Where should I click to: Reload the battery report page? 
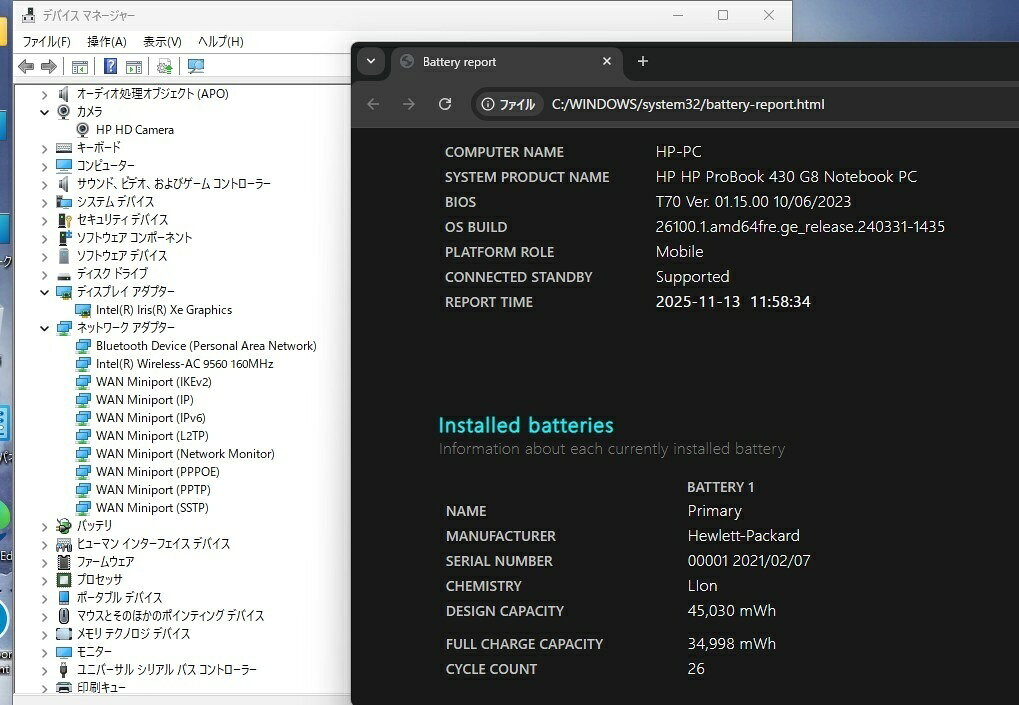tap(445, 104)
